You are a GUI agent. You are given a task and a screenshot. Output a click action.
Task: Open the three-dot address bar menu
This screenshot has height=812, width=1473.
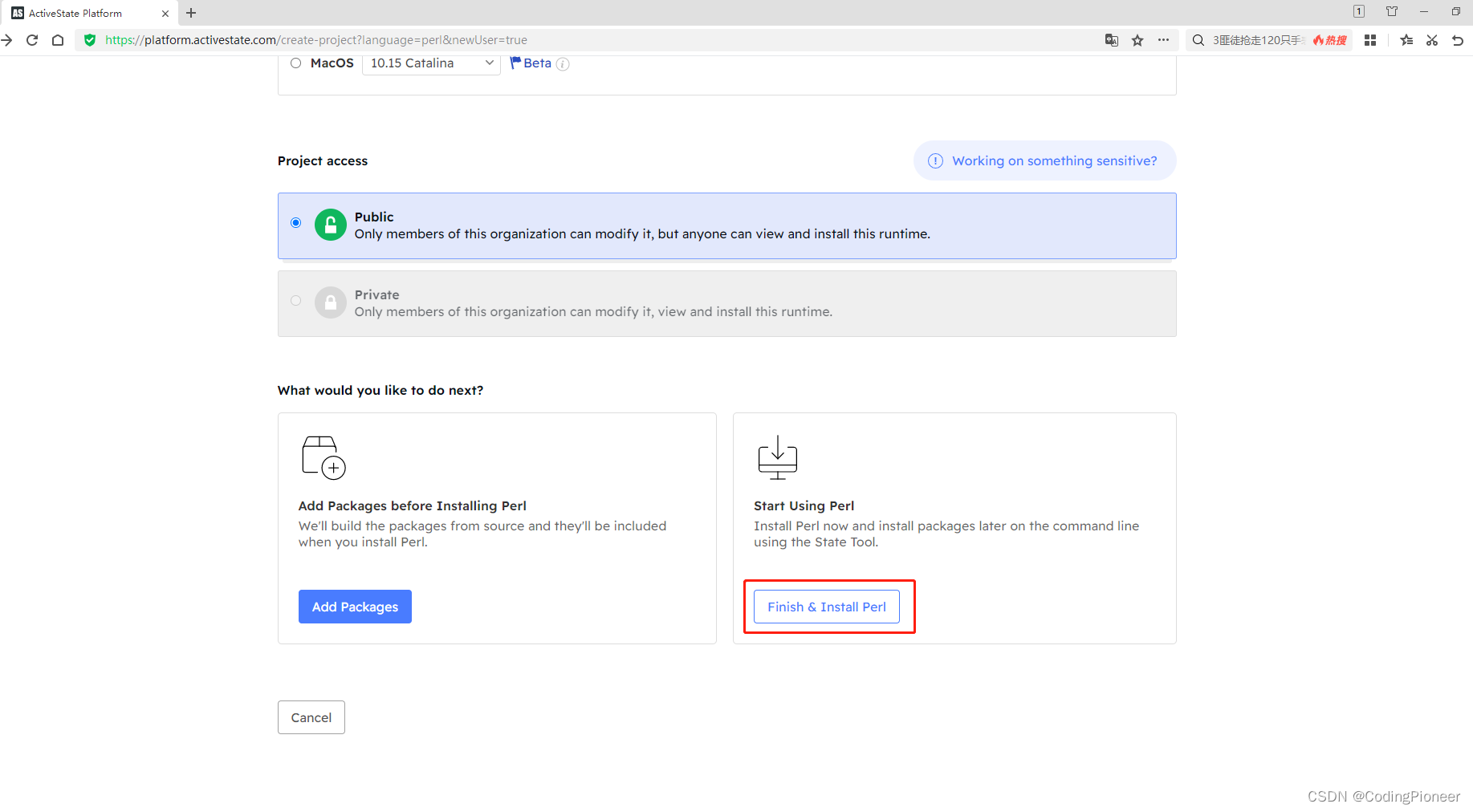tap(1163, 40)
